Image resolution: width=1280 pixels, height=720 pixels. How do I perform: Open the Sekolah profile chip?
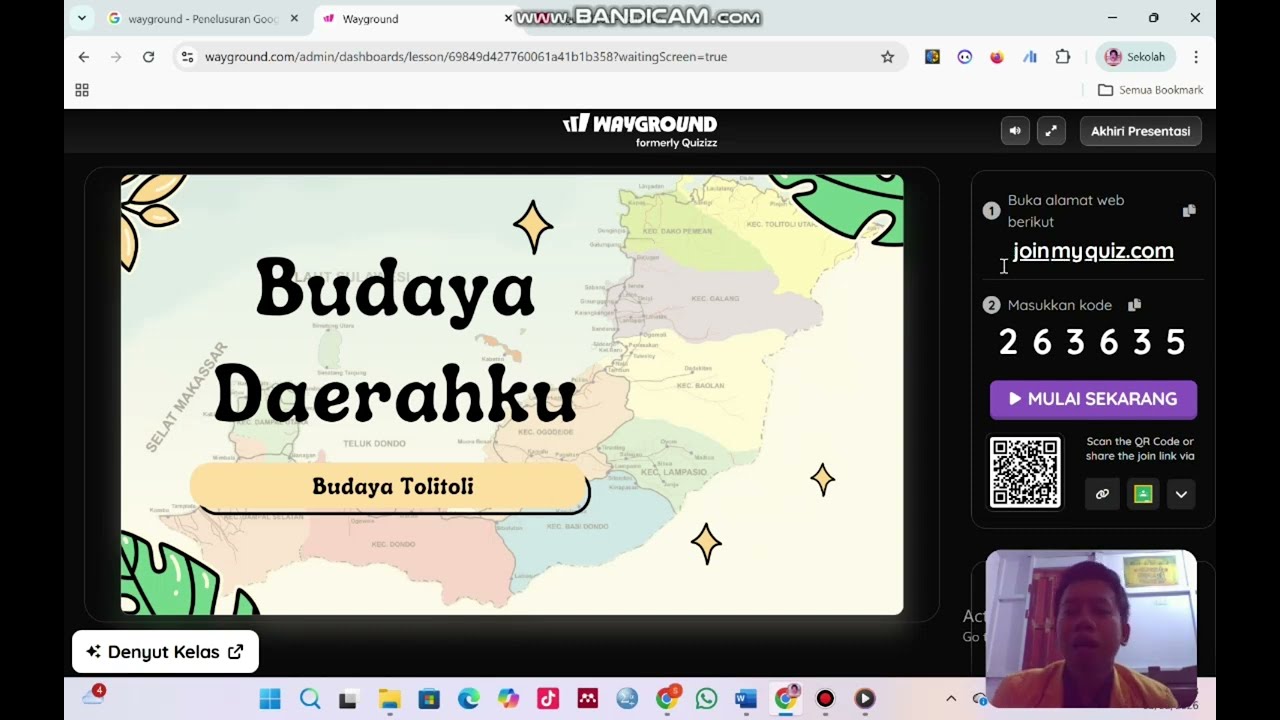click(1135, 57)
